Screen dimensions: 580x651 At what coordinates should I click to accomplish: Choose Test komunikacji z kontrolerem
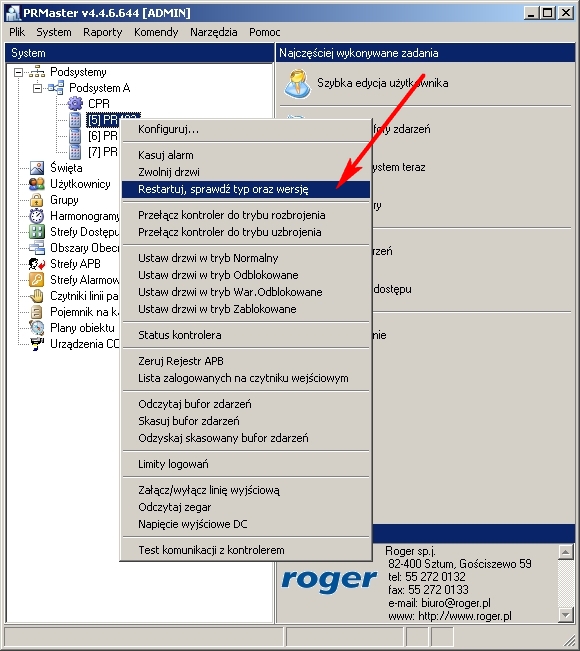[x=246, y=550]
